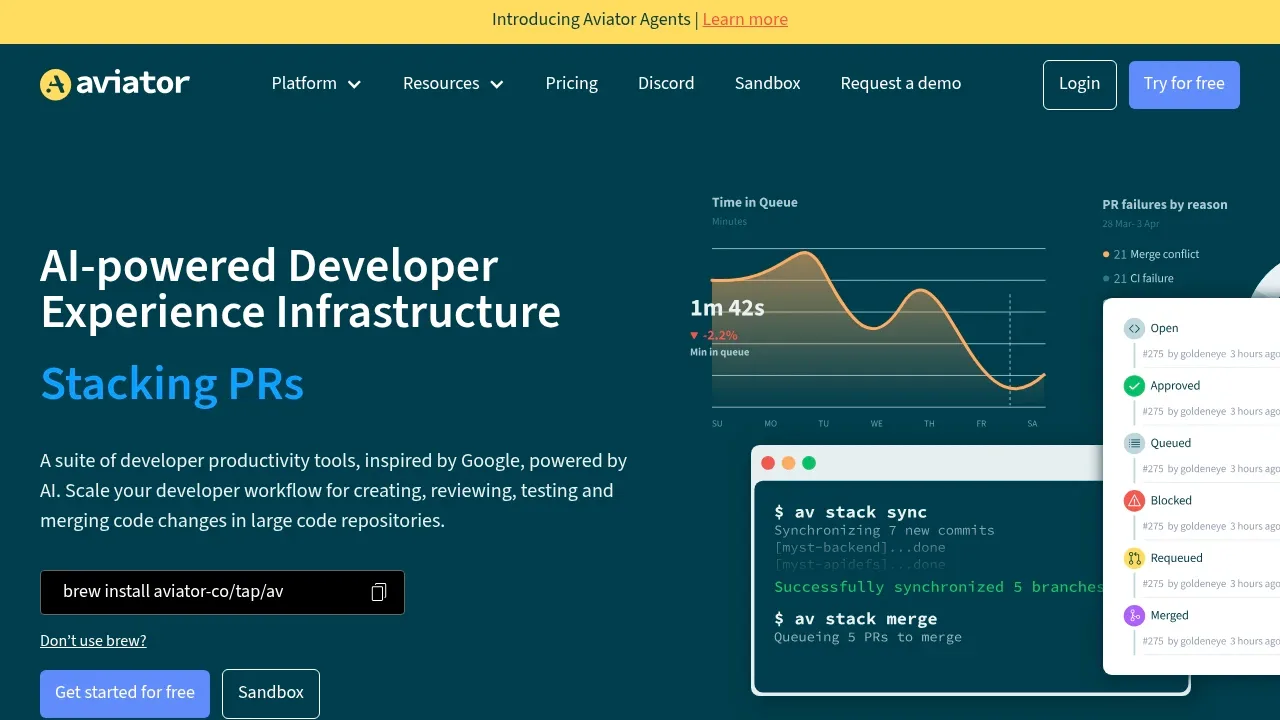Expand the Platform dropdown menu

(316, 84)
